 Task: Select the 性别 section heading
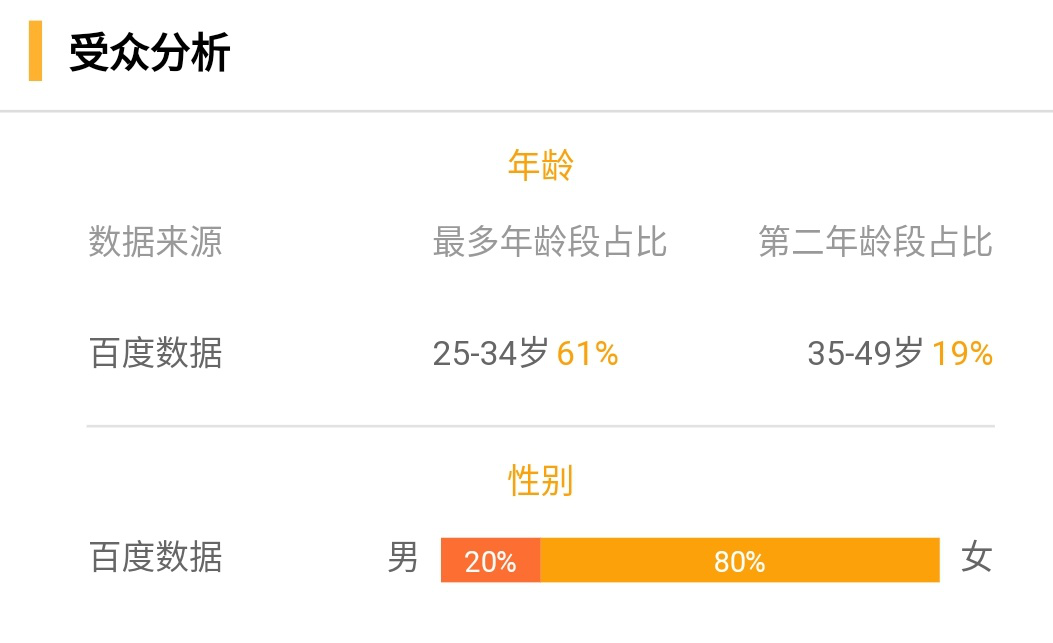tap(541, 481)
